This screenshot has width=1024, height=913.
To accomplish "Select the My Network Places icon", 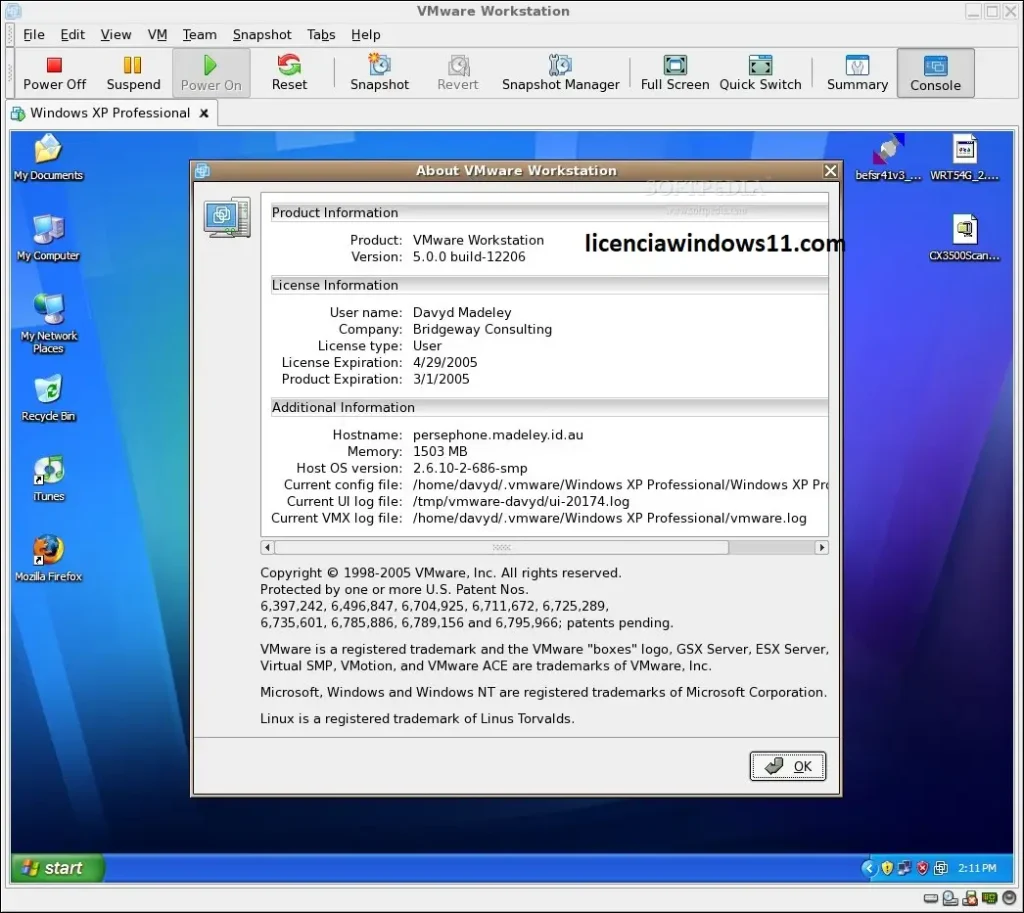I will [x=48, y=324].
